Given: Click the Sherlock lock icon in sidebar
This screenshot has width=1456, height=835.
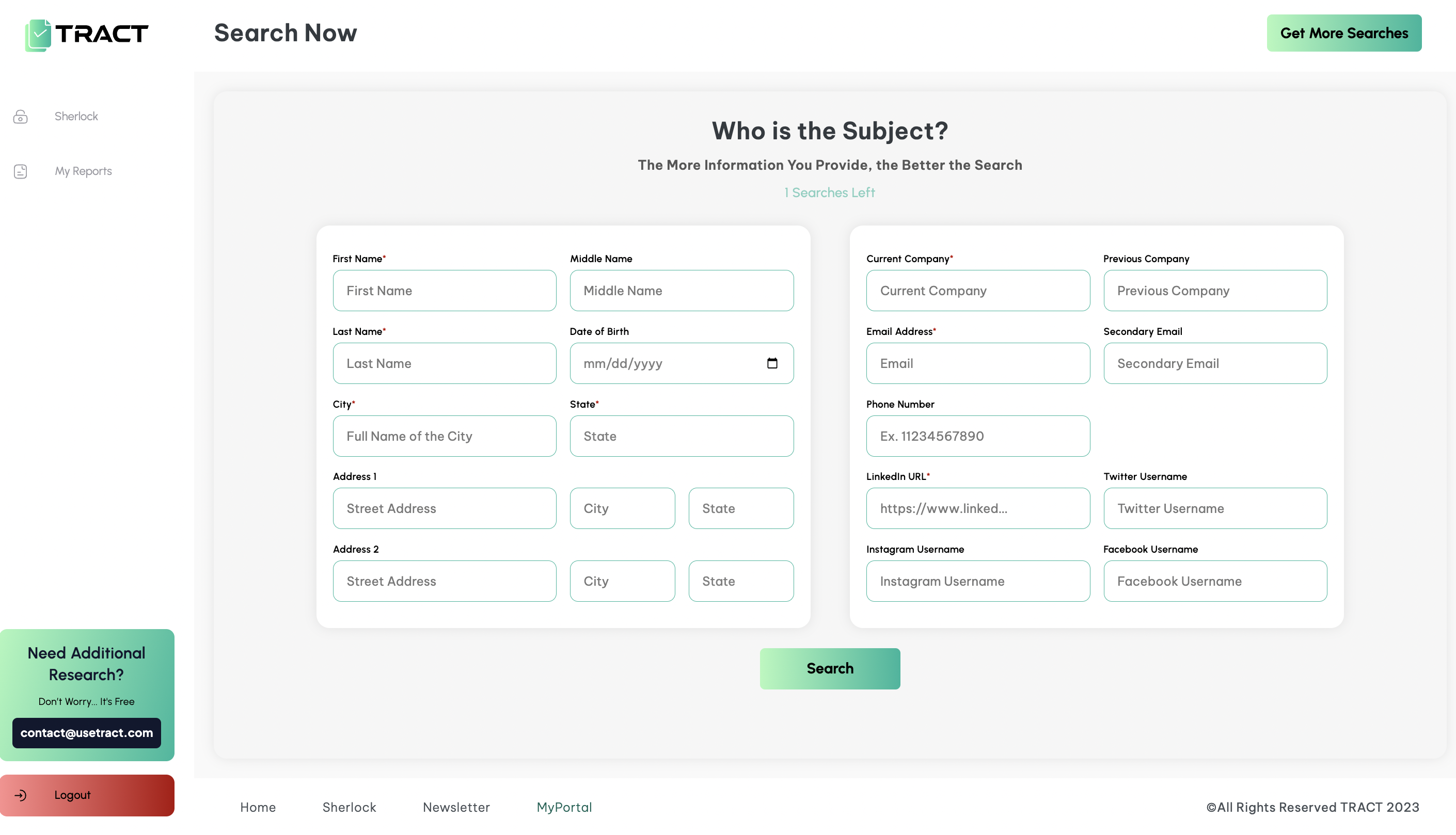Looking at the screenshot, I should [x=21, y=117].
